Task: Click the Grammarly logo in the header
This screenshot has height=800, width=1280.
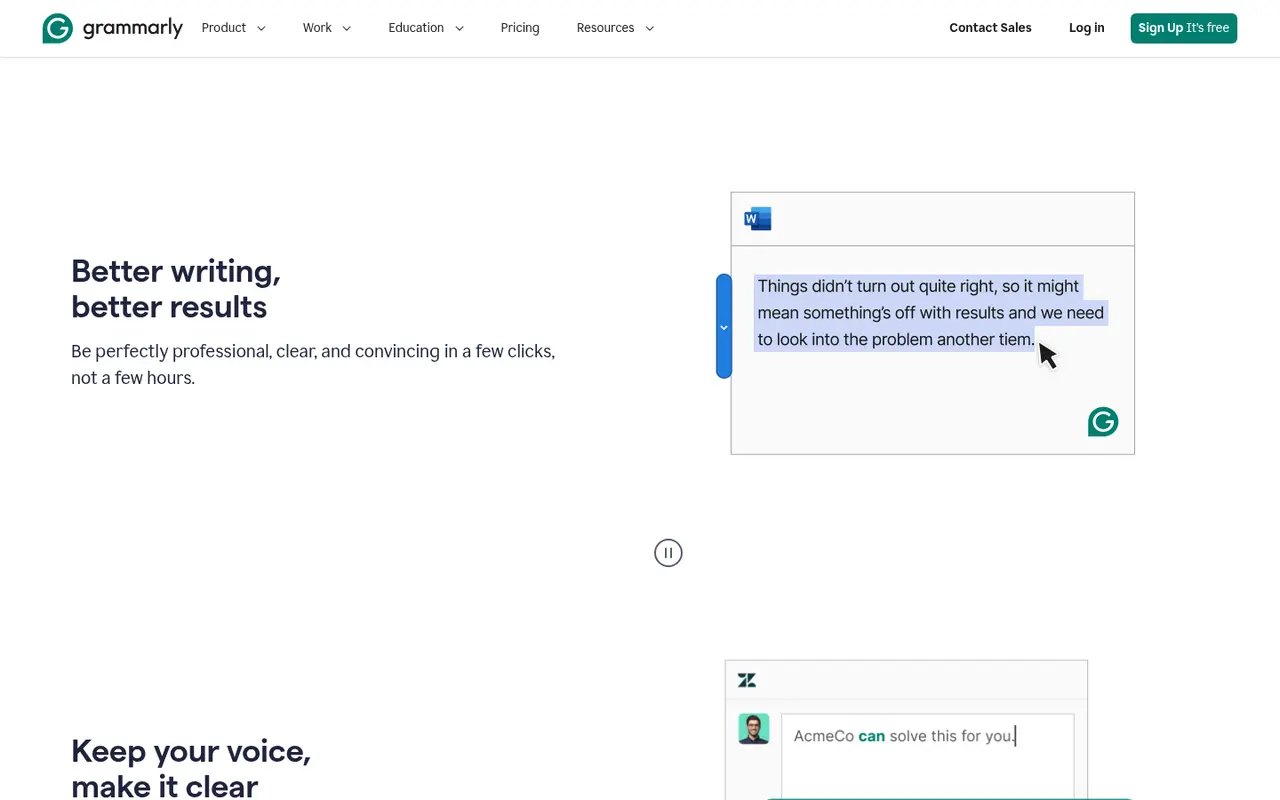Action: (113, 28)
